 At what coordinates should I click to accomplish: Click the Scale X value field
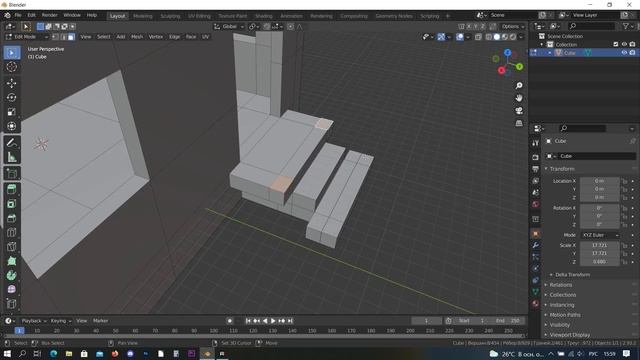point(599,245)
